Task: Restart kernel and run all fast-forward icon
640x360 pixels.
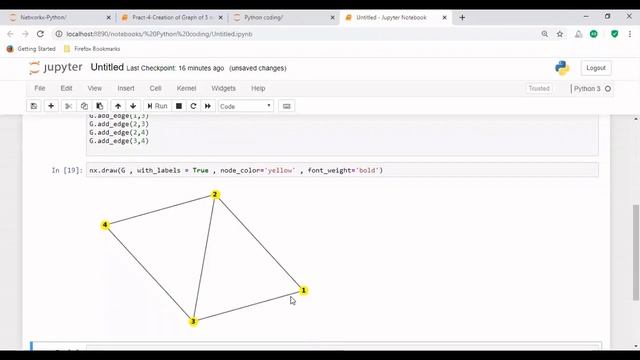Action: pos(208,106)
